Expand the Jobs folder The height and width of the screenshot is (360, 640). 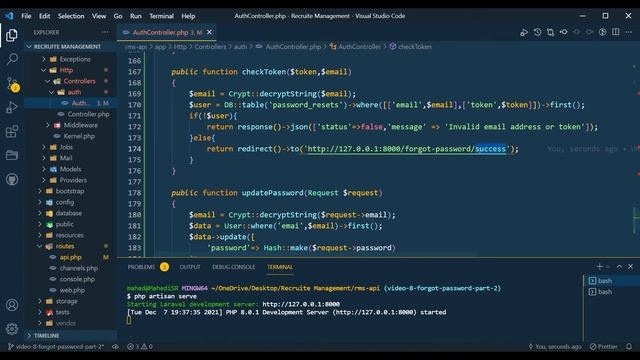point(66,147)
